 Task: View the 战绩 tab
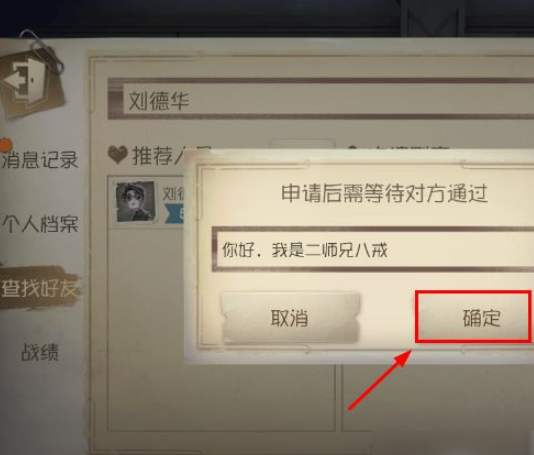(x=40, y=352)
